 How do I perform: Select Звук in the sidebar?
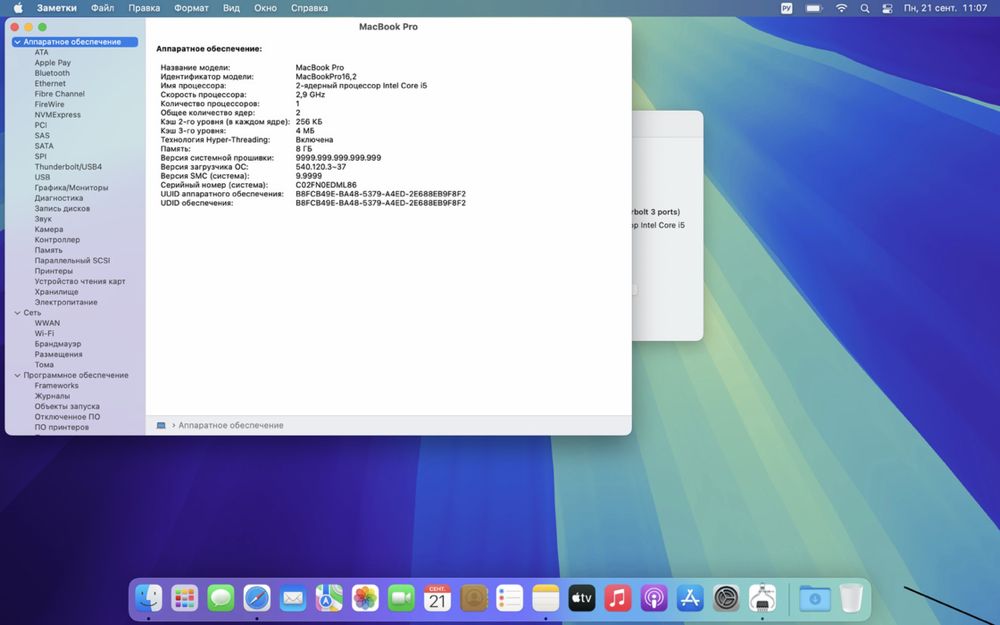pos(43,219)
